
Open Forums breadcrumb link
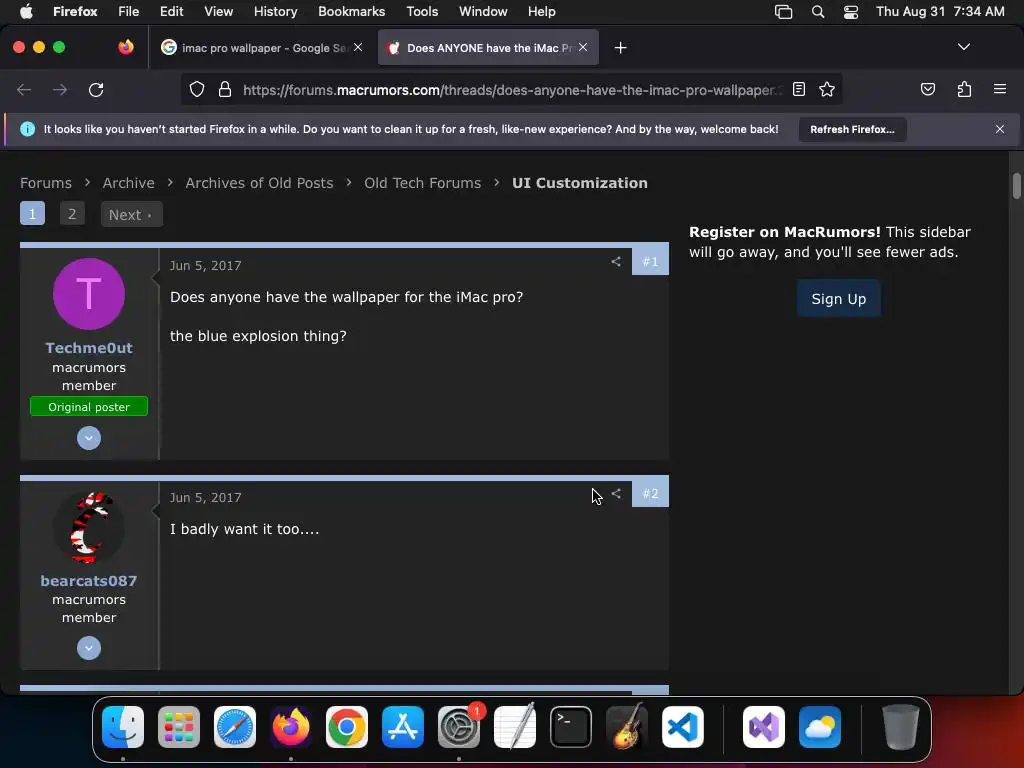pos(46,183)
